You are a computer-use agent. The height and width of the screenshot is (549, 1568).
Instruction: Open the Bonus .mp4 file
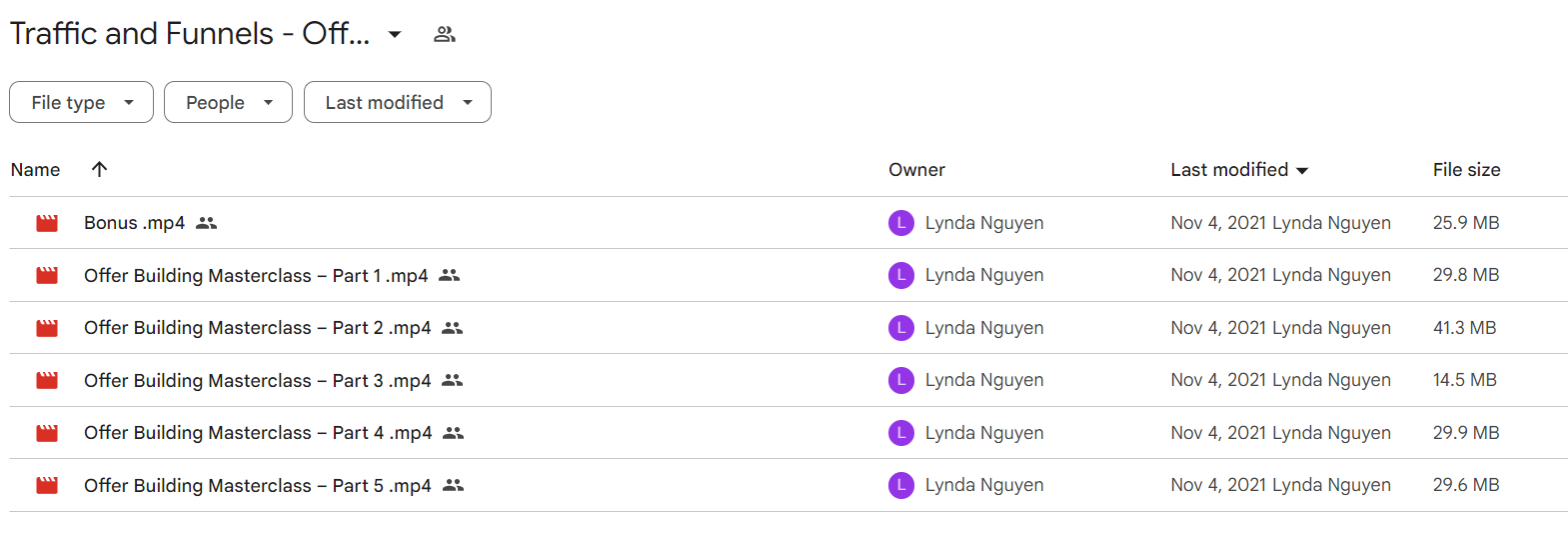(x=134, y=223)
